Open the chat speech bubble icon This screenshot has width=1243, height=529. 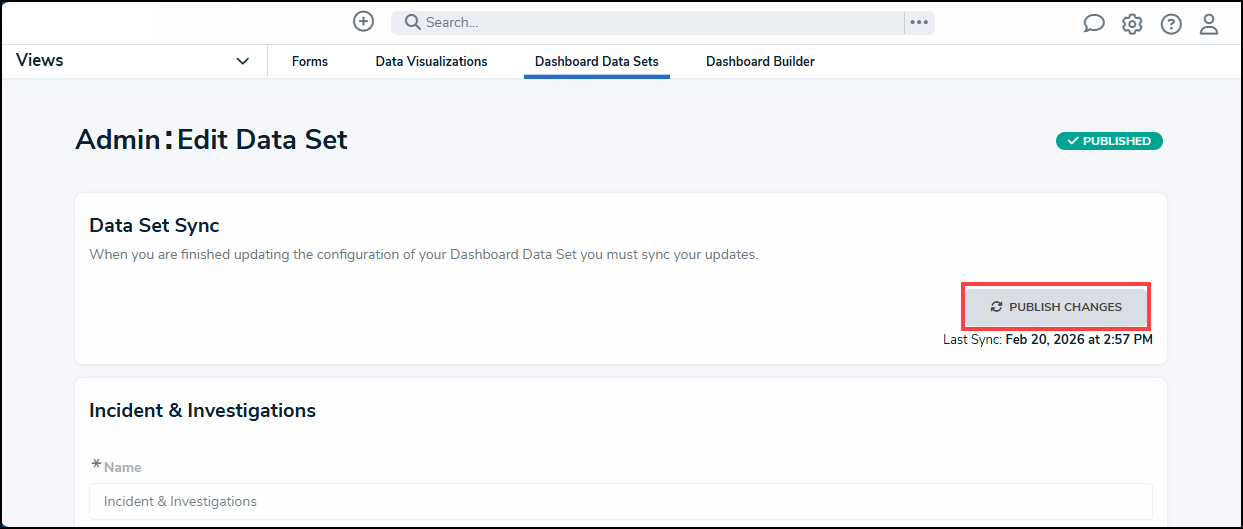coord(1094,24)
